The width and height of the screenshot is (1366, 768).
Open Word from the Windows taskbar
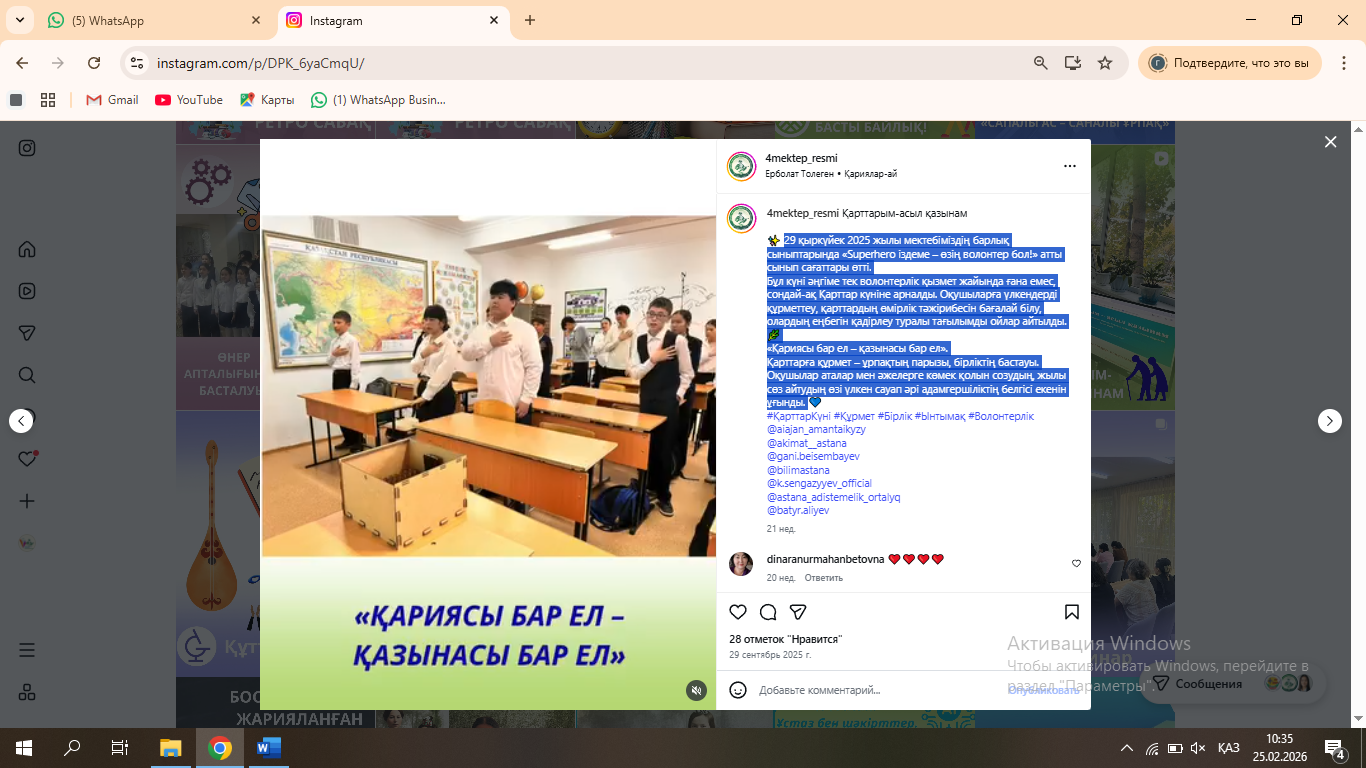pos(269,747)
